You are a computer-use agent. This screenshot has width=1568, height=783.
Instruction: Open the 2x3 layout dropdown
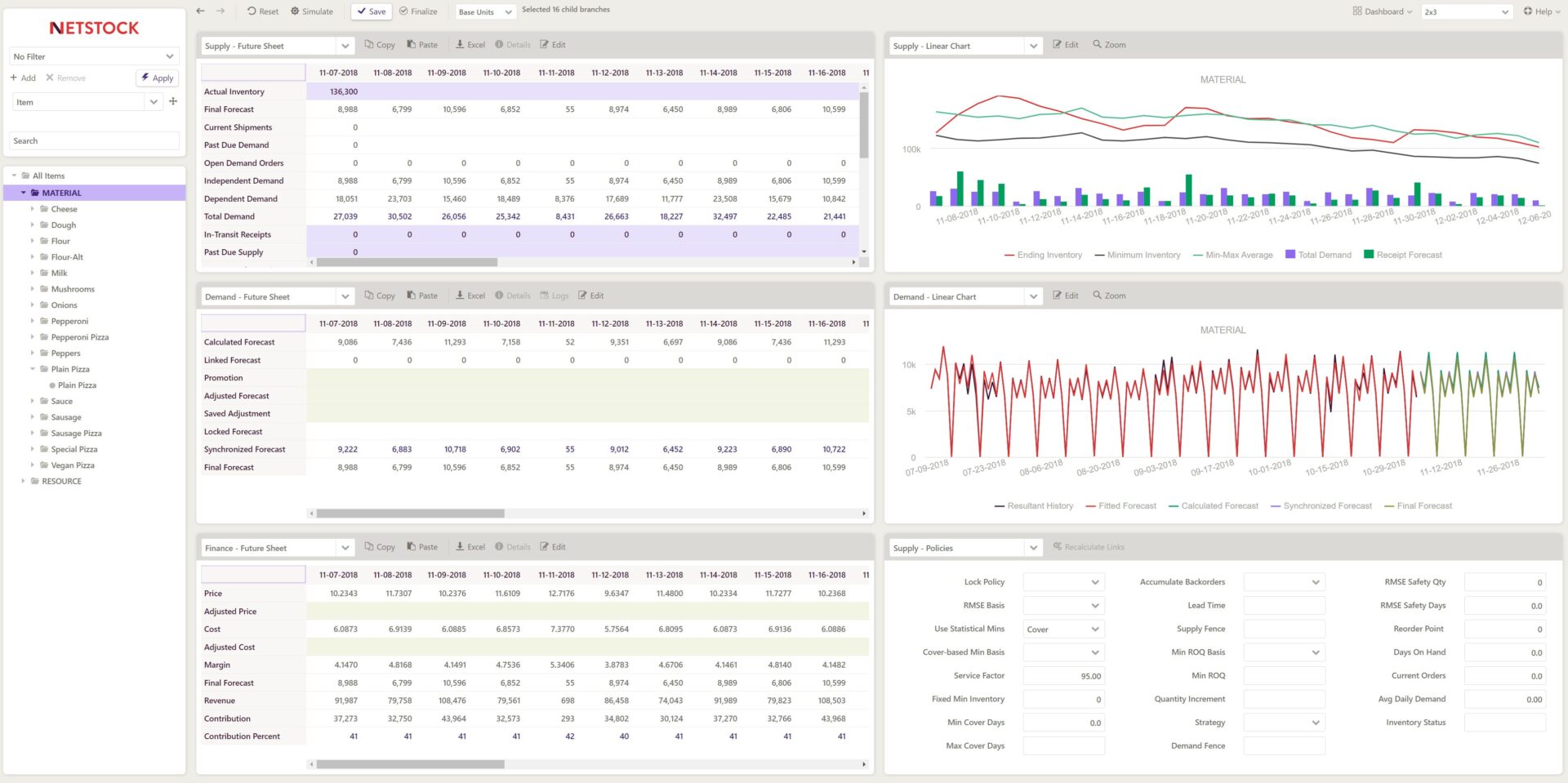[x=1468, y=11]
